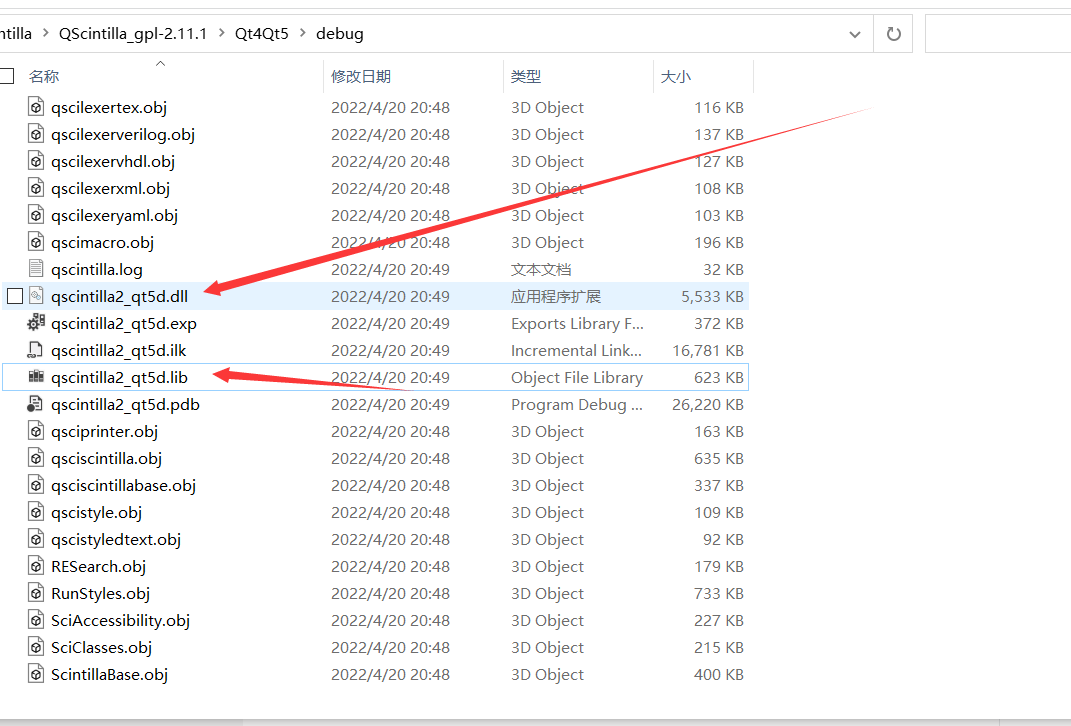Open the address bar history dropdown
Screen dimensions: 1071x726
(x=855, y=33)
